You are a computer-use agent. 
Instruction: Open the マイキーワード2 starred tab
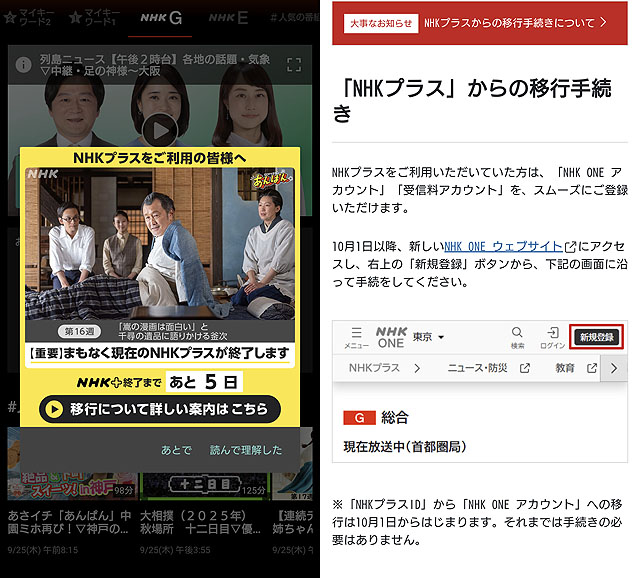(29, 18)
